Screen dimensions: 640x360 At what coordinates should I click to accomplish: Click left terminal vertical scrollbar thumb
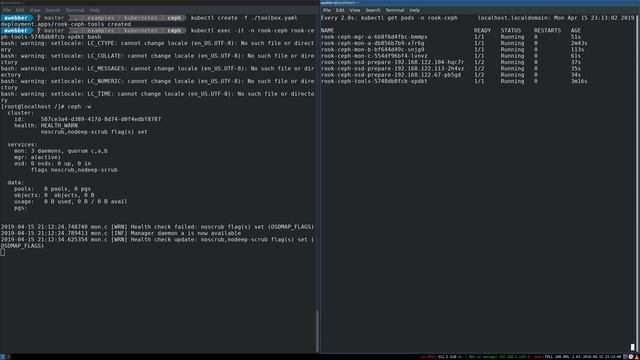click(317, 331)
